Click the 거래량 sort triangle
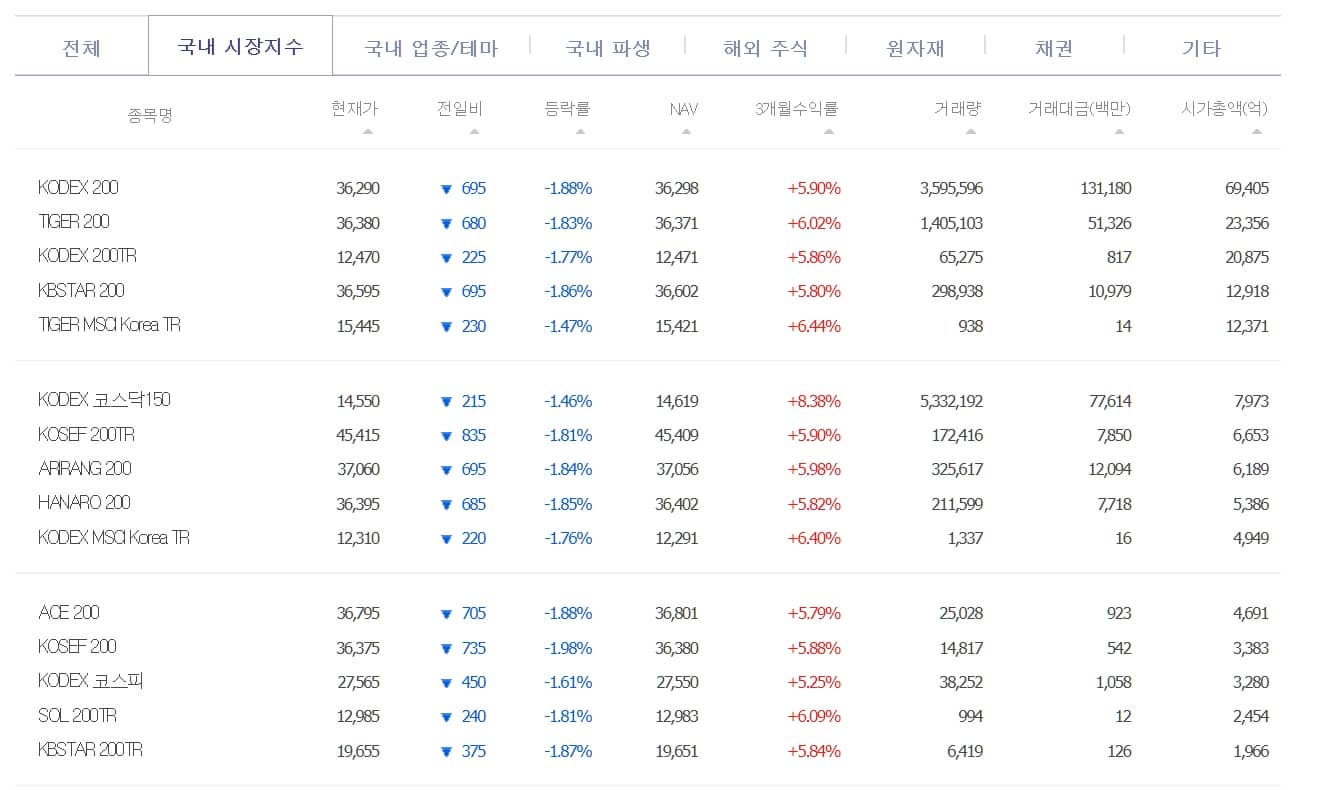Screen dimensions: 1321x790 point(969,128)
